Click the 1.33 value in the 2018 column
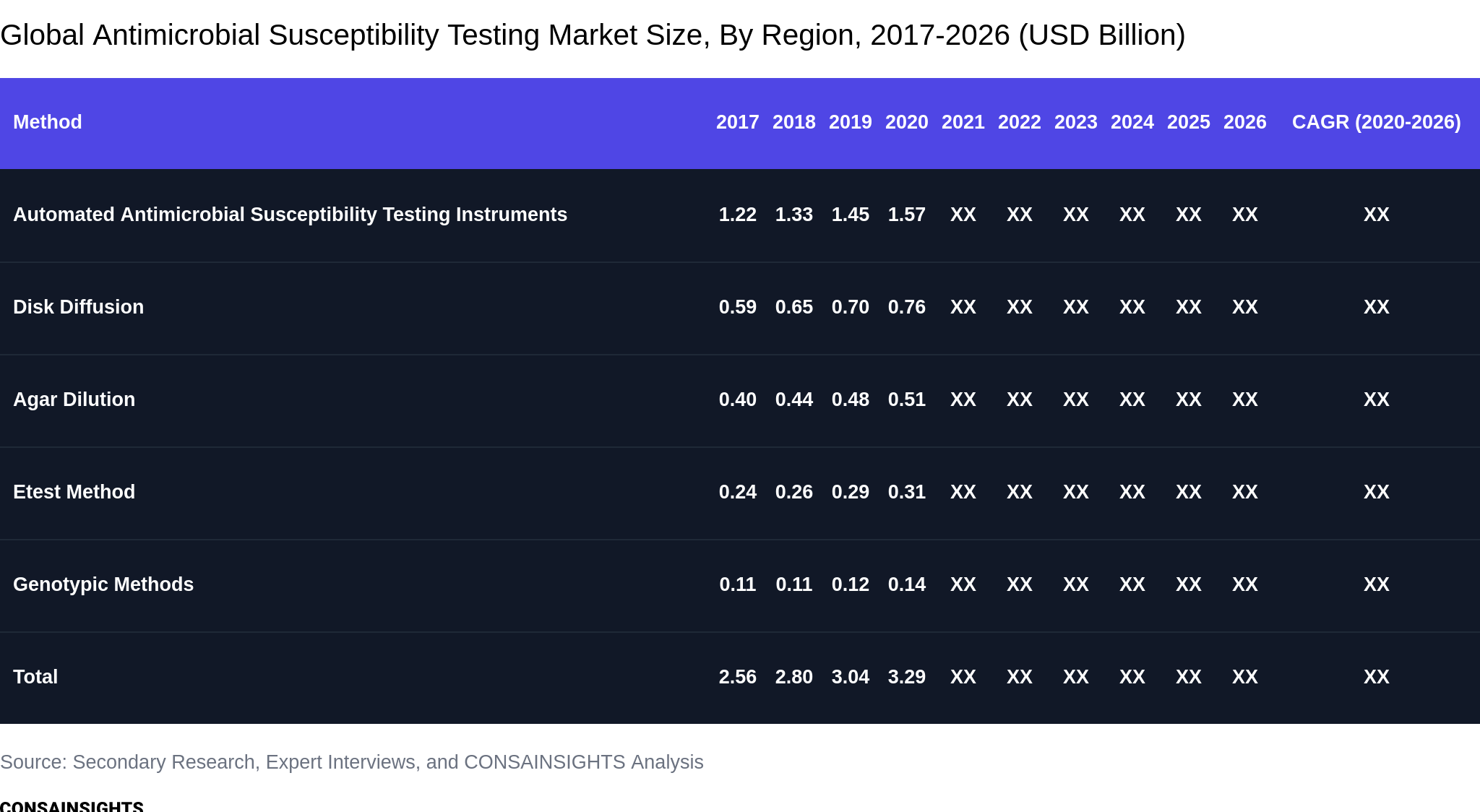This screenshot has height=812, width=1480. click(x=794, y=215)
